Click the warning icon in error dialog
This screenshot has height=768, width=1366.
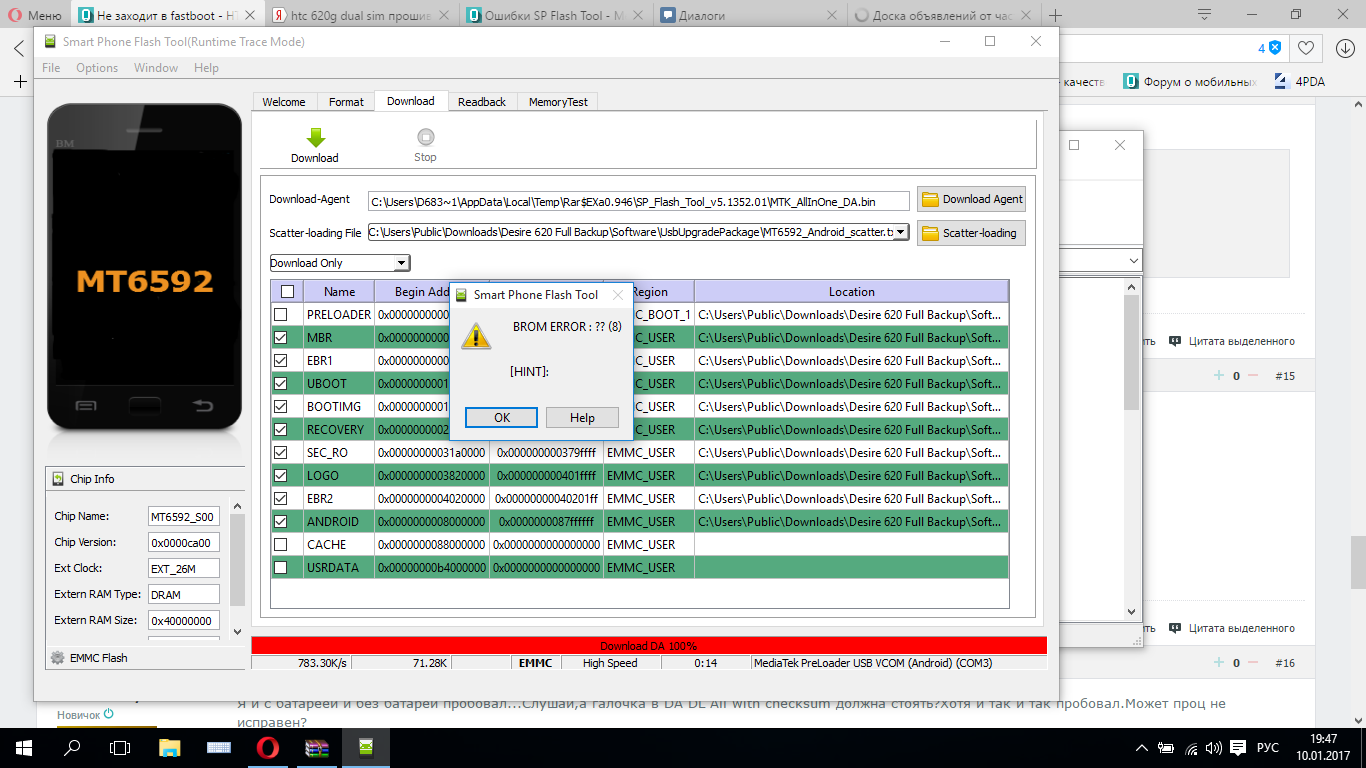point(476,336)
